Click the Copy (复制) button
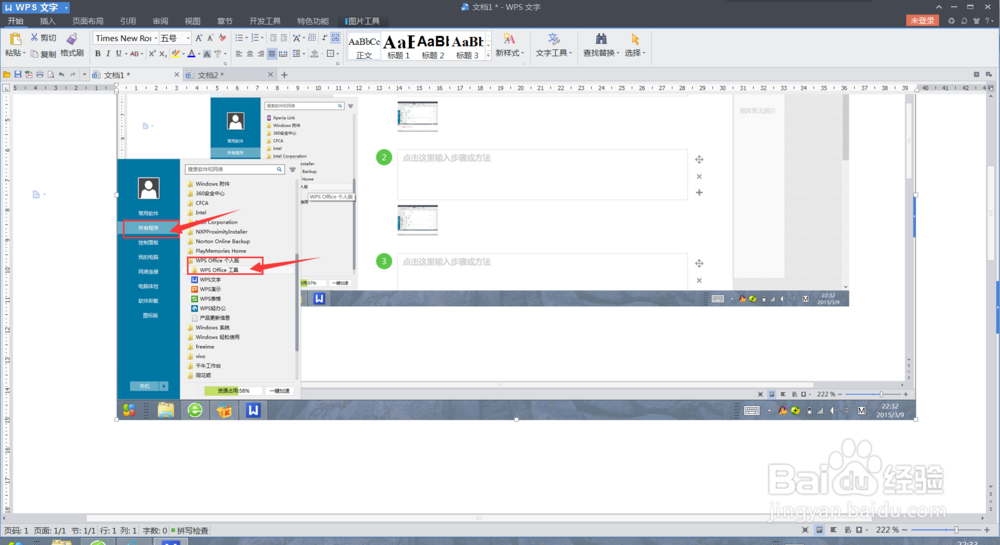Screen dimensions: 1000x545 click(43, 54)
